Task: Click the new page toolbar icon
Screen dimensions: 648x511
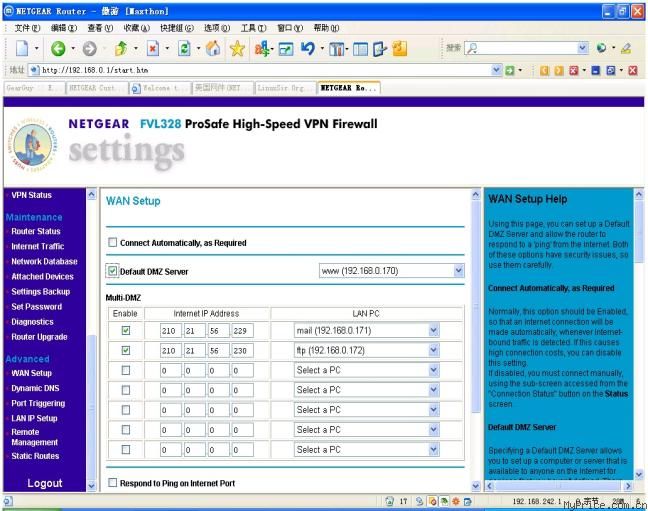Action: click(x=22, y=48)
